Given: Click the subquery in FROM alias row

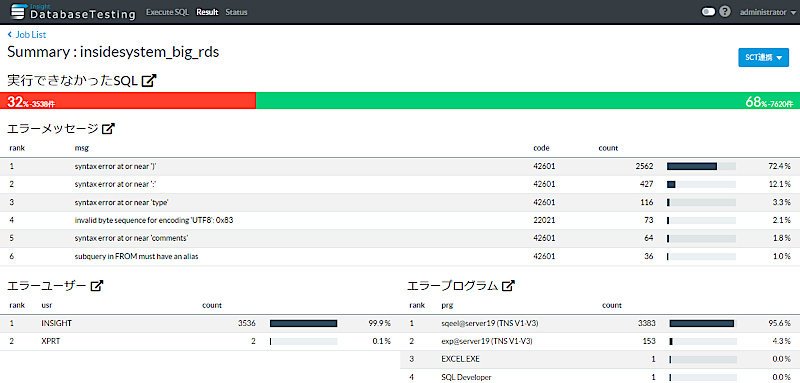Looking at the screenshot, I should tap(400, 257).
